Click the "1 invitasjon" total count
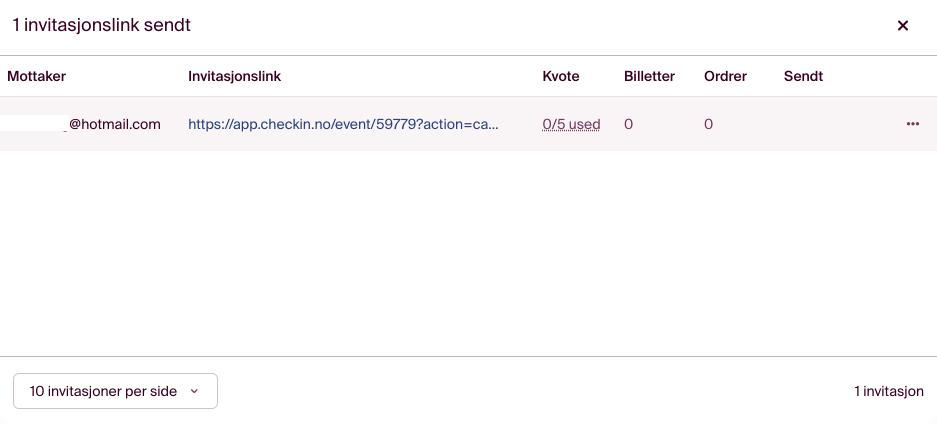The width and height of the screenshot is (937, 424). pyautogui.click(x=888, y=392)
